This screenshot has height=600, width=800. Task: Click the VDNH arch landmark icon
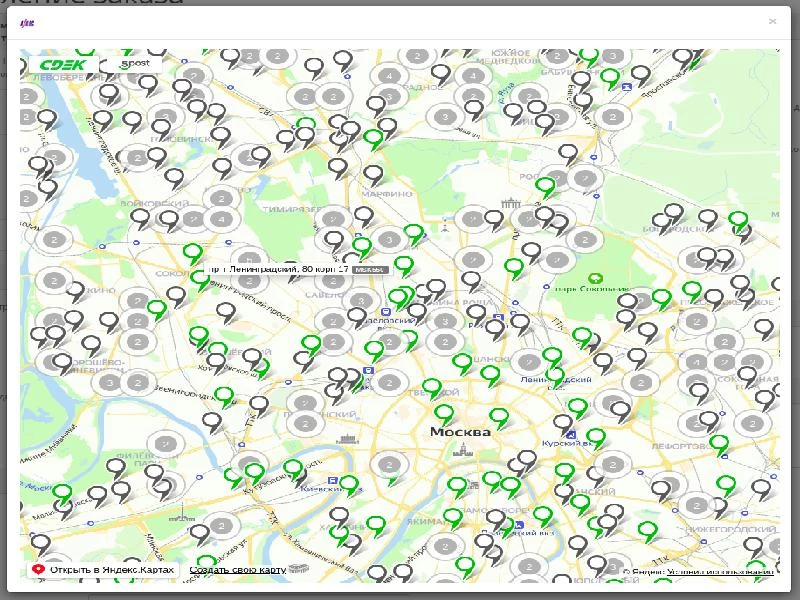coord(511,204)
